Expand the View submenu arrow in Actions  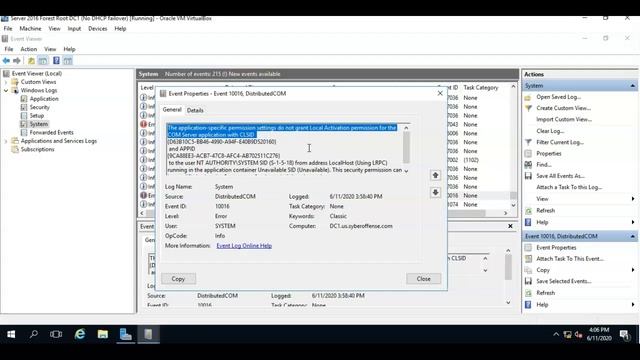pos(633,199)
